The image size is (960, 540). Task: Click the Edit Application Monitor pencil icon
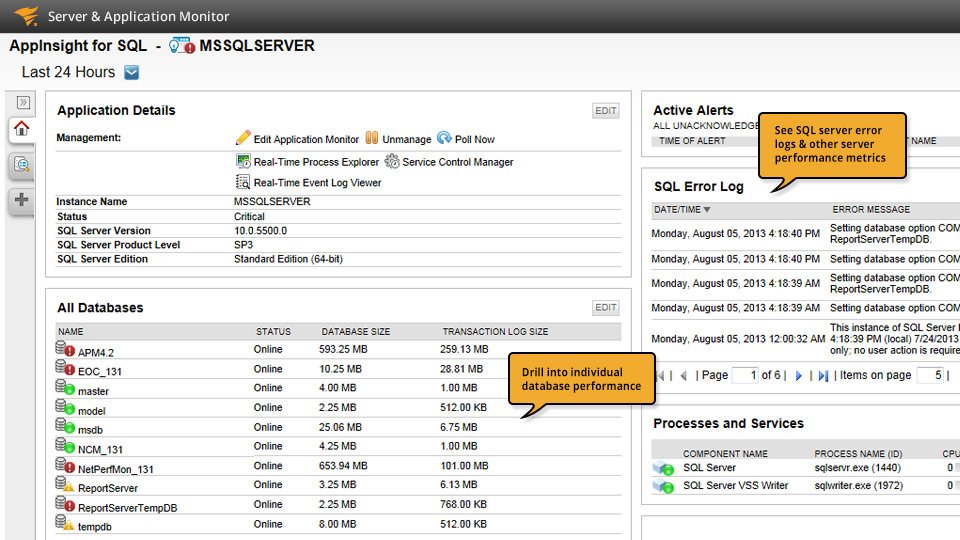click(243, 138)
